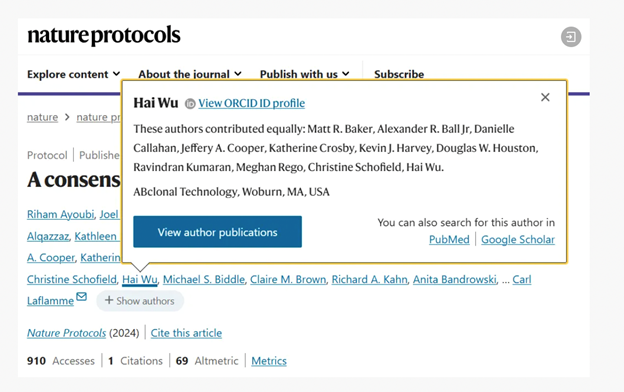The height and width of the screenshot is (392, 624).
Task: Open the About the journal dropdown
Action: click(x=190, y=74)
